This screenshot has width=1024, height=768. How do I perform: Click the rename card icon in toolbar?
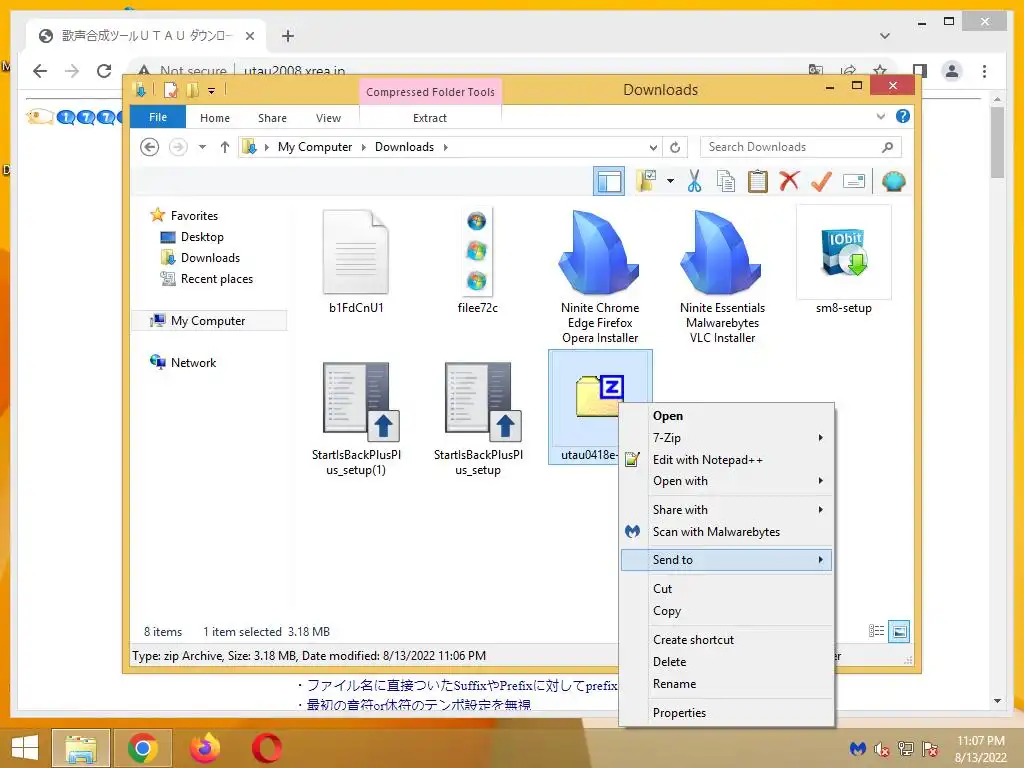(854, 181)
